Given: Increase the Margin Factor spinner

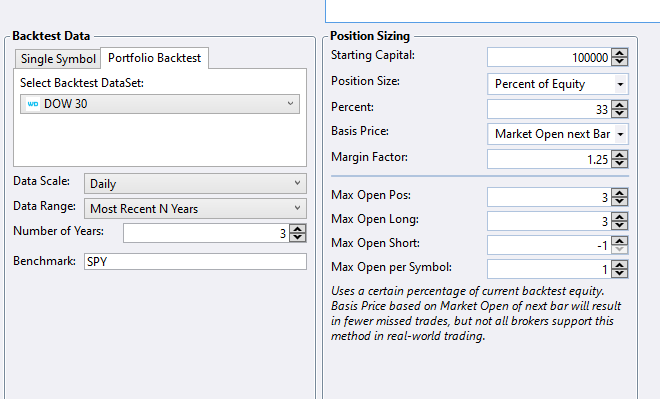Looking at the screenshot, I should 620,155.
